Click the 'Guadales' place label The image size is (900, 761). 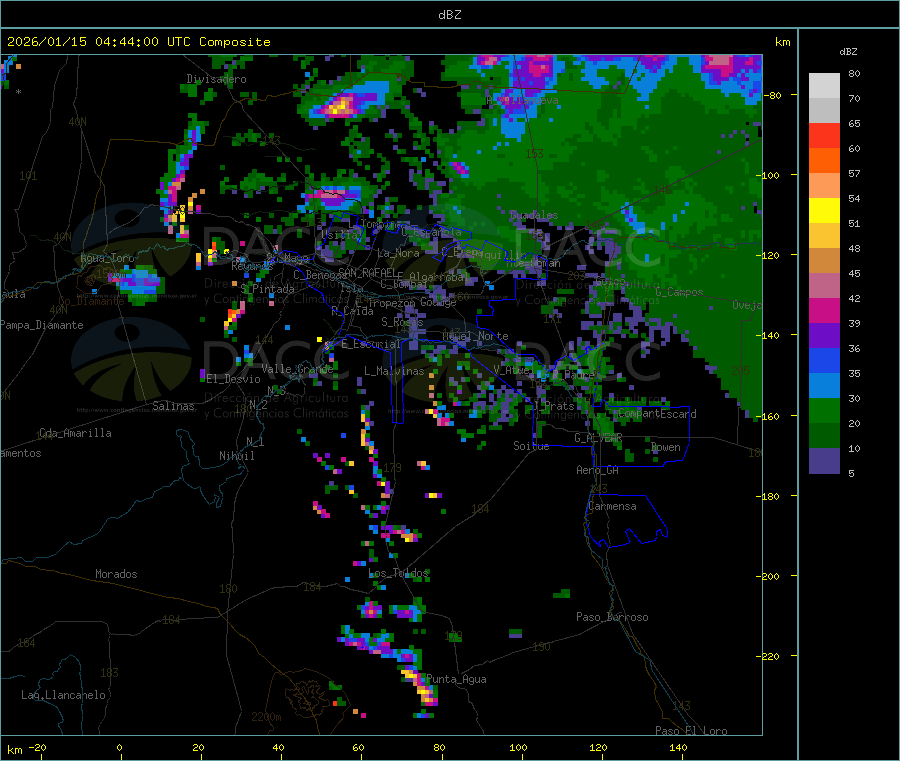click(534, 215)
